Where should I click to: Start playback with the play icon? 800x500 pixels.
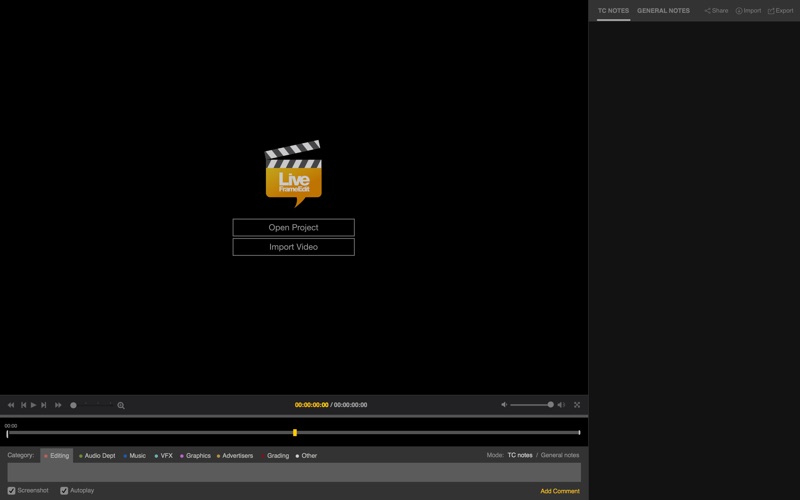point(34,405)
